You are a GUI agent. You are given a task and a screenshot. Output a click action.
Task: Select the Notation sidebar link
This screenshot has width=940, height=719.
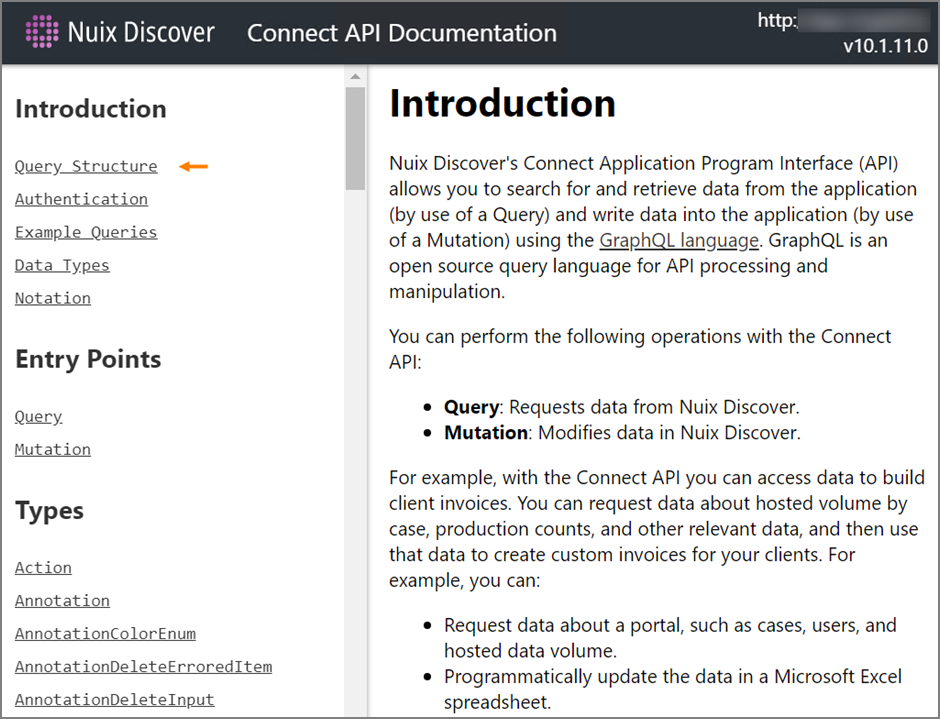coord(53,298)
